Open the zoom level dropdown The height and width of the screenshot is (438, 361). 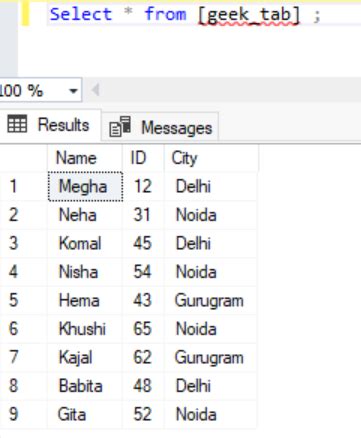[x=73, y=90]
